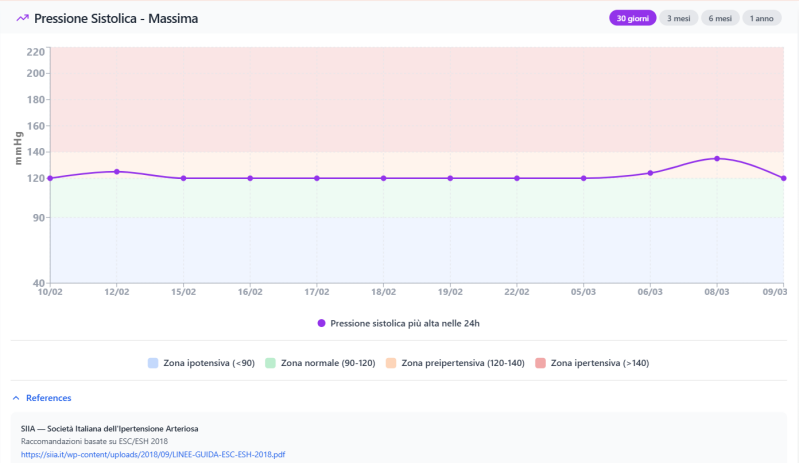Switch to the 6 mesi range

coord(720,18)
